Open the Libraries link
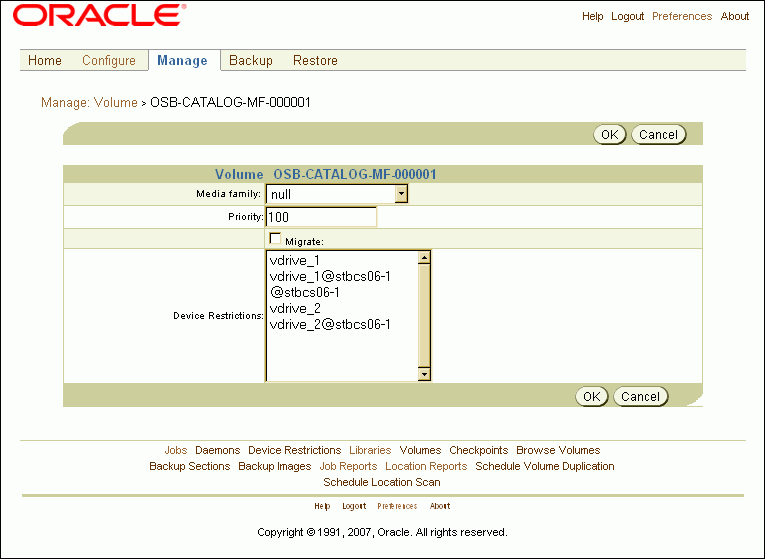The width and height of the screenshot is (765, 559). coord(370,450)
